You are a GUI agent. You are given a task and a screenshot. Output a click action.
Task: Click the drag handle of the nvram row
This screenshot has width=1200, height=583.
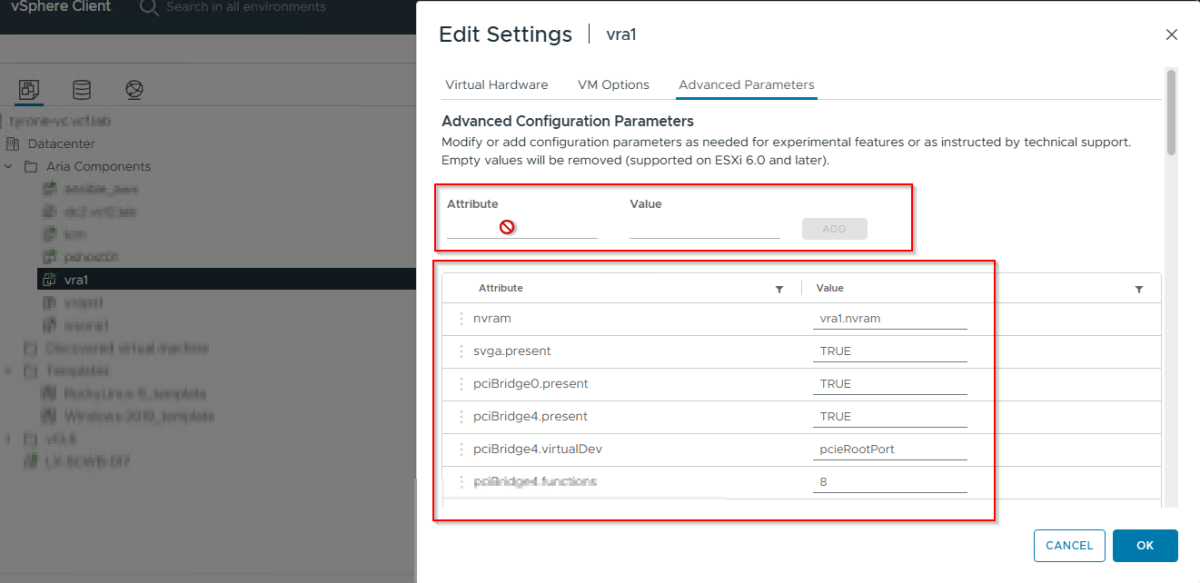(461, 319)
